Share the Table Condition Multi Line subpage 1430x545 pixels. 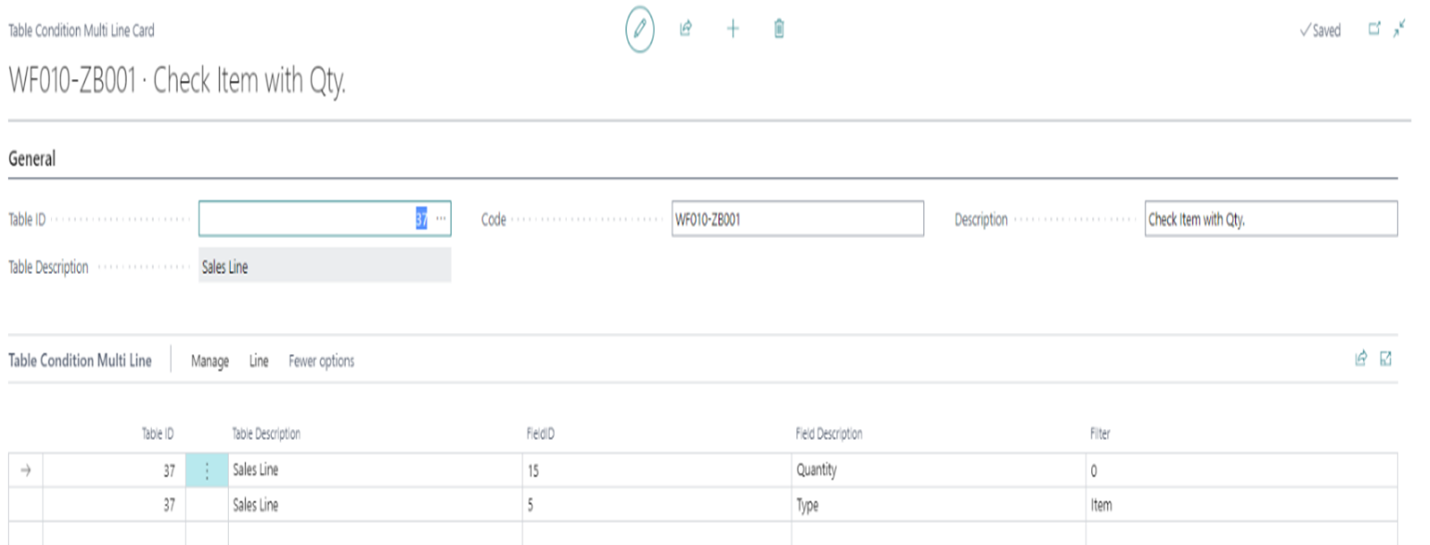1361,360
